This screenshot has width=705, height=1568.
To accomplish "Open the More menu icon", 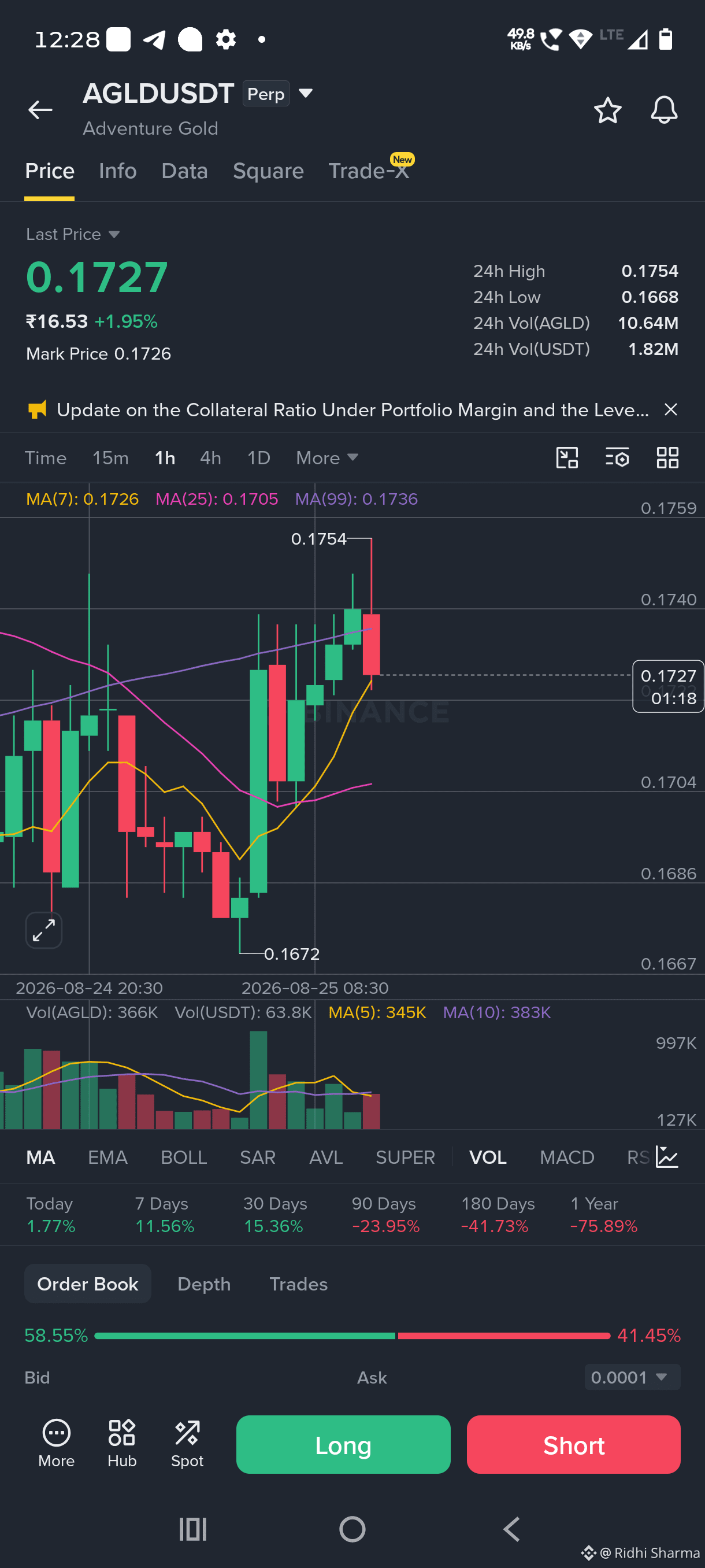I will pos(57,1444).
